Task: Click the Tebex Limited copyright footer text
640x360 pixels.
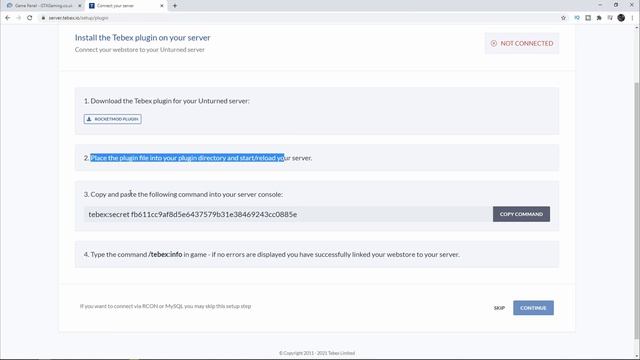Action: tap(317, 353)
